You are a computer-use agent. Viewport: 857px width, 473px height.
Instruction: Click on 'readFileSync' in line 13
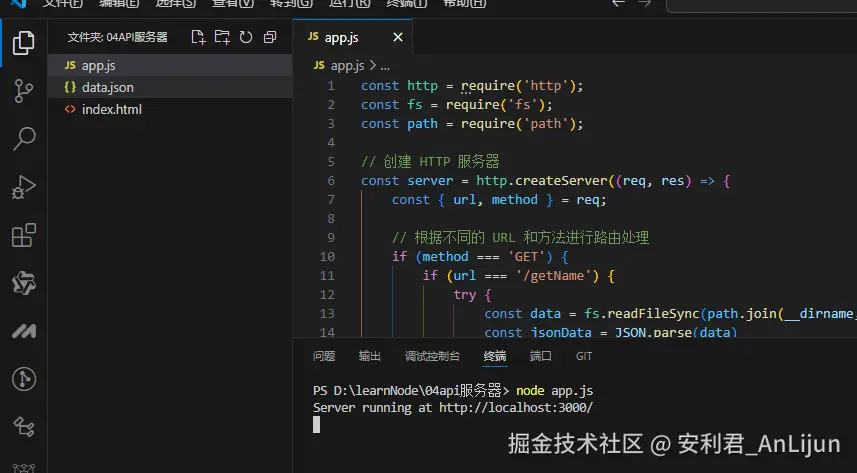click(x=653, y=314)
